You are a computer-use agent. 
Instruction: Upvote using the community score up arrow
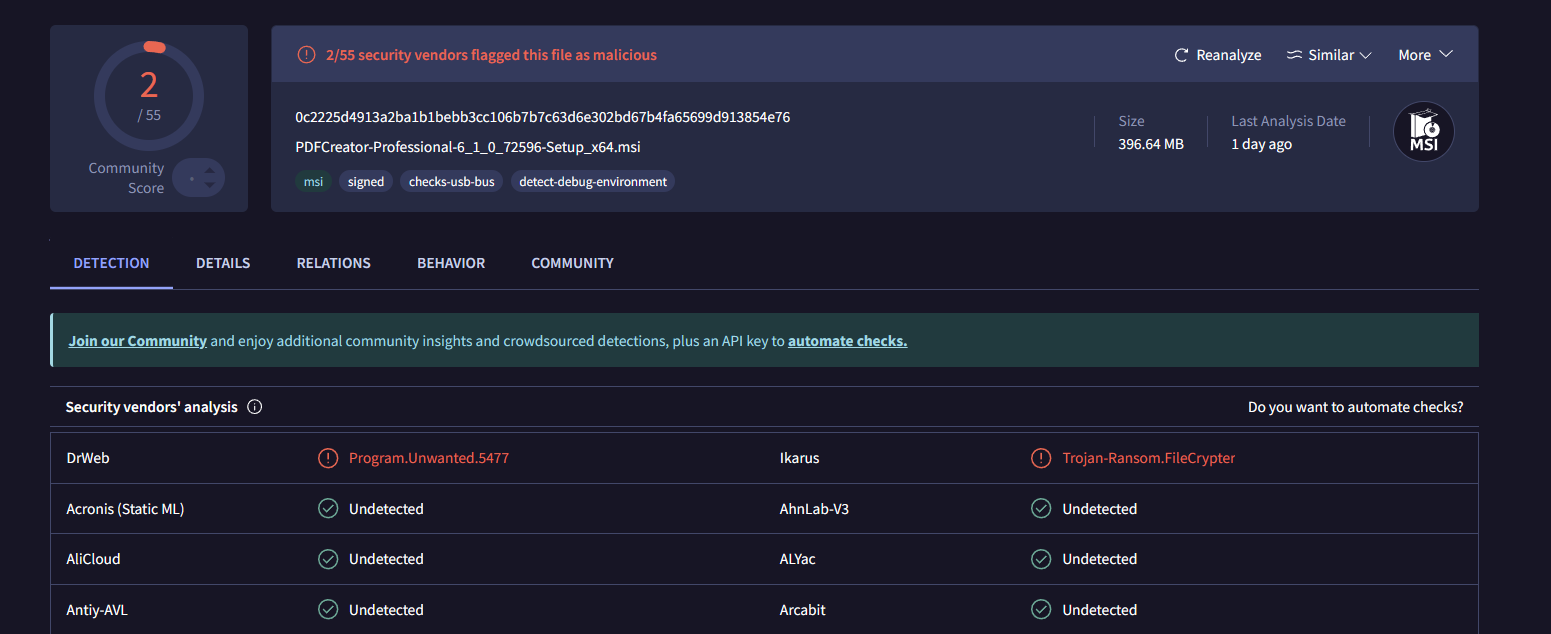click(209, 171)
